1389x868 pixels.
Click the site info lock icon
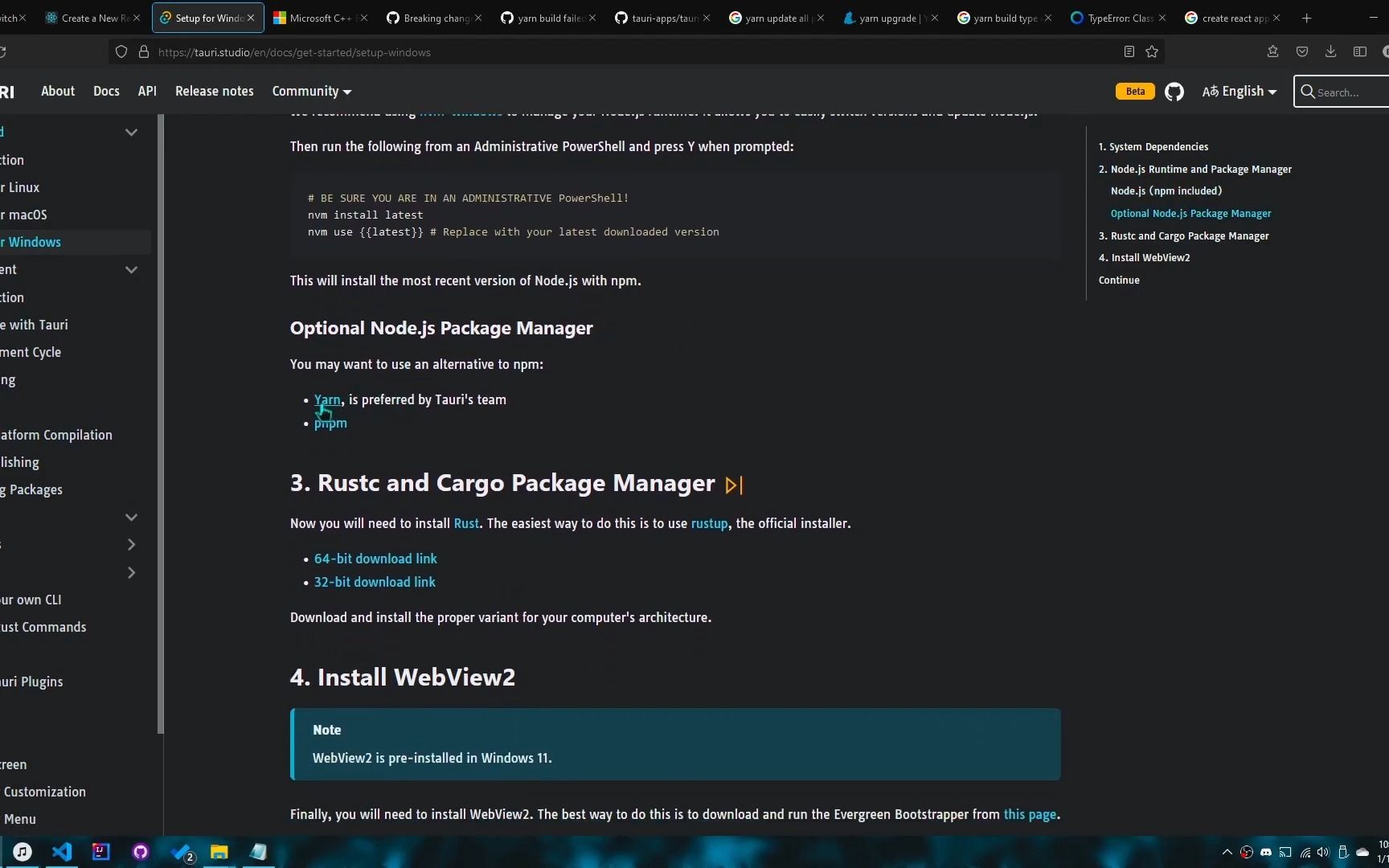pos(144,52)
